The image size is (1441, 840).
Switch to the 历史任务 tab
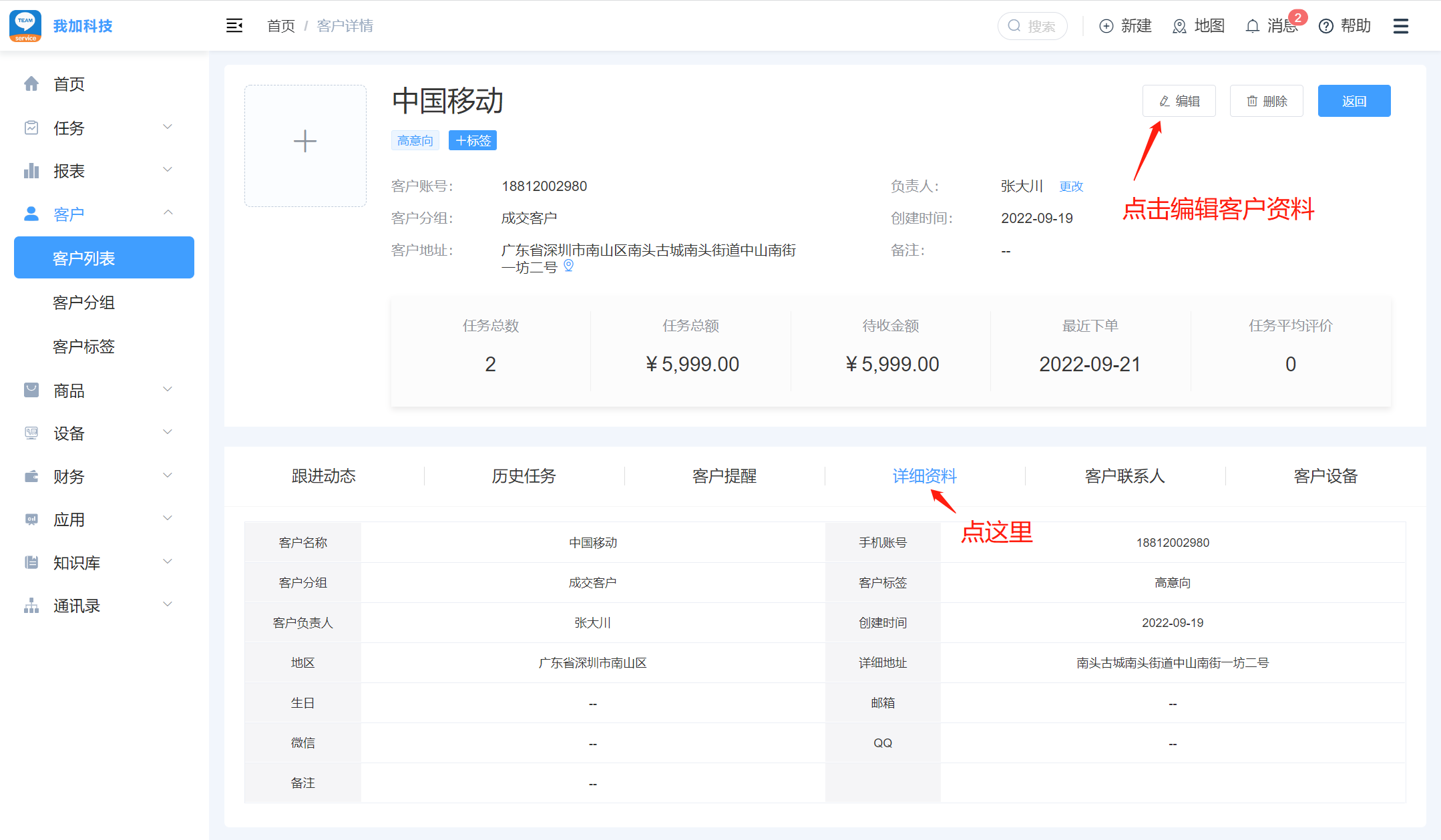(x=524, y=476)
